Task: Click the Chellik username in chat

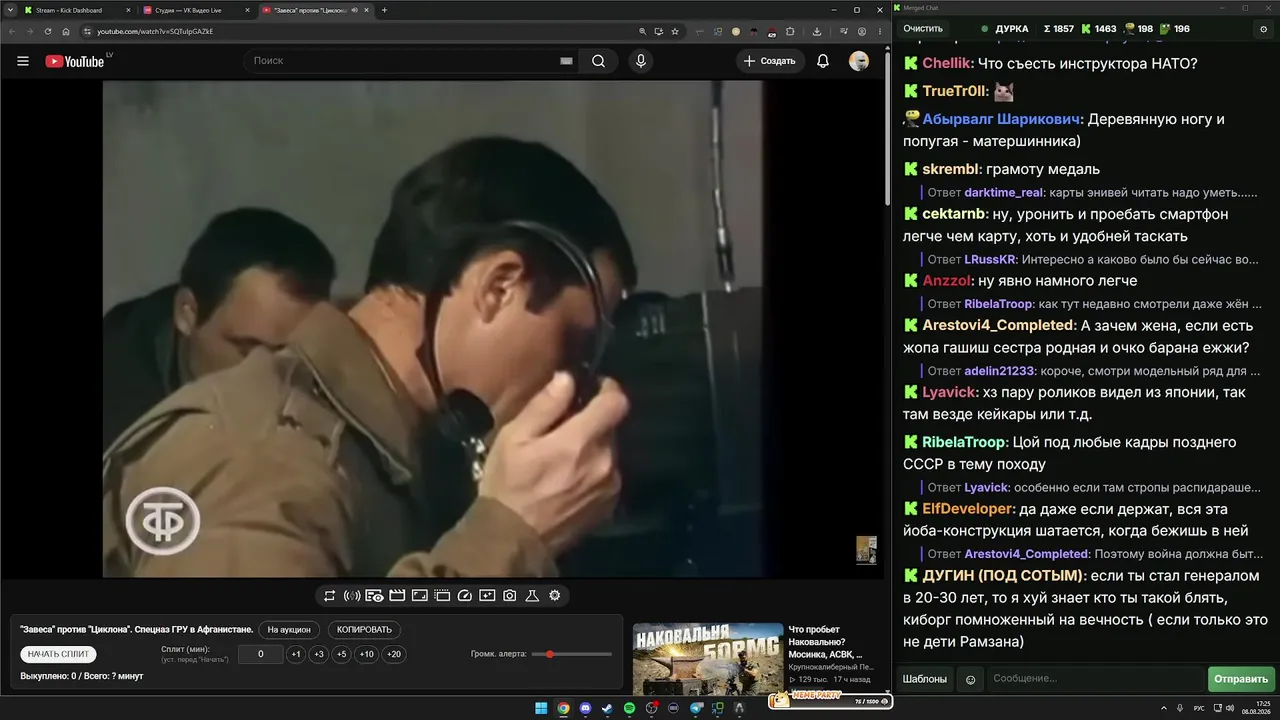Action: [x=946, y=63]
